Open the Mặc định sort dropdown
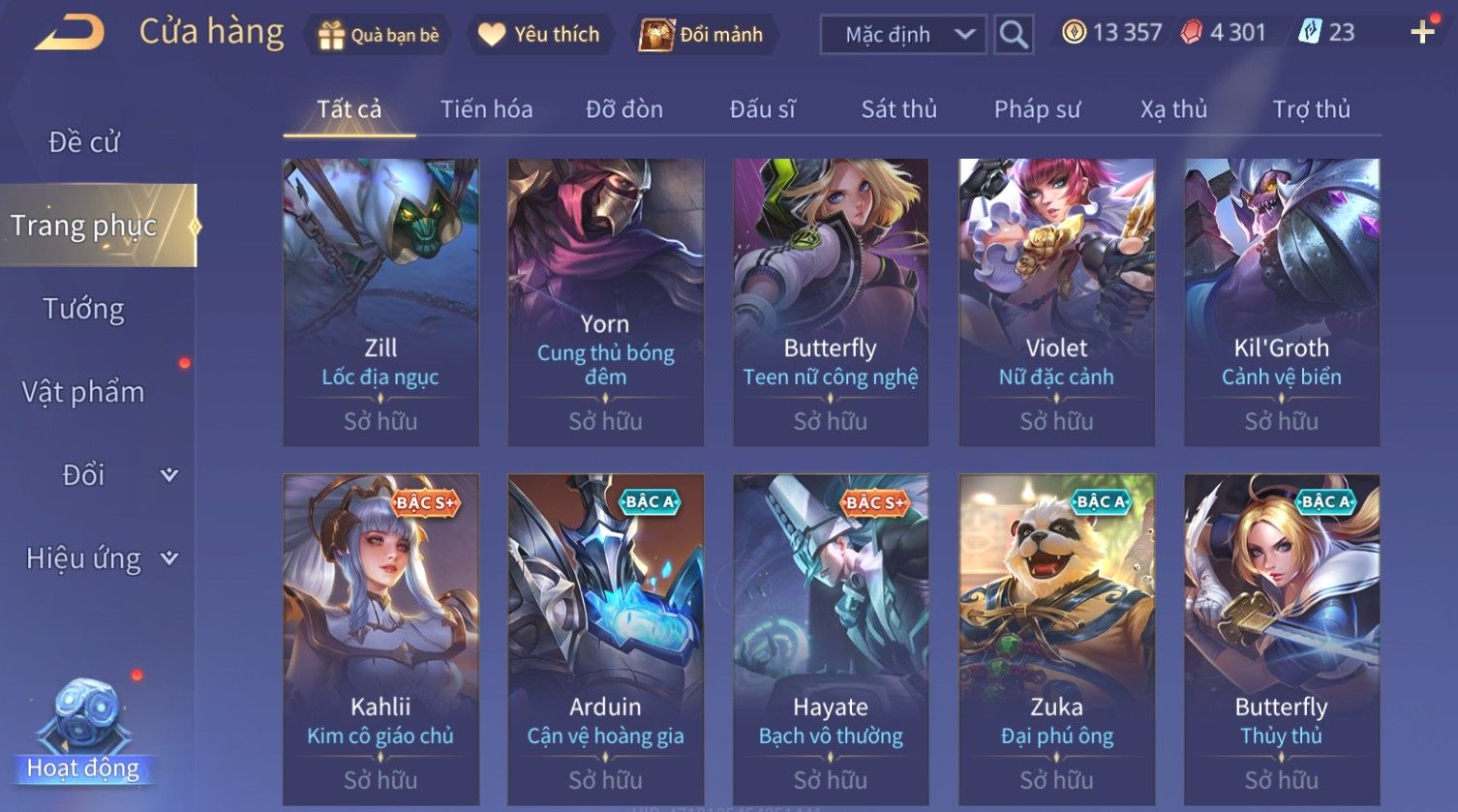1458x812 pixels. pos(903,35)
